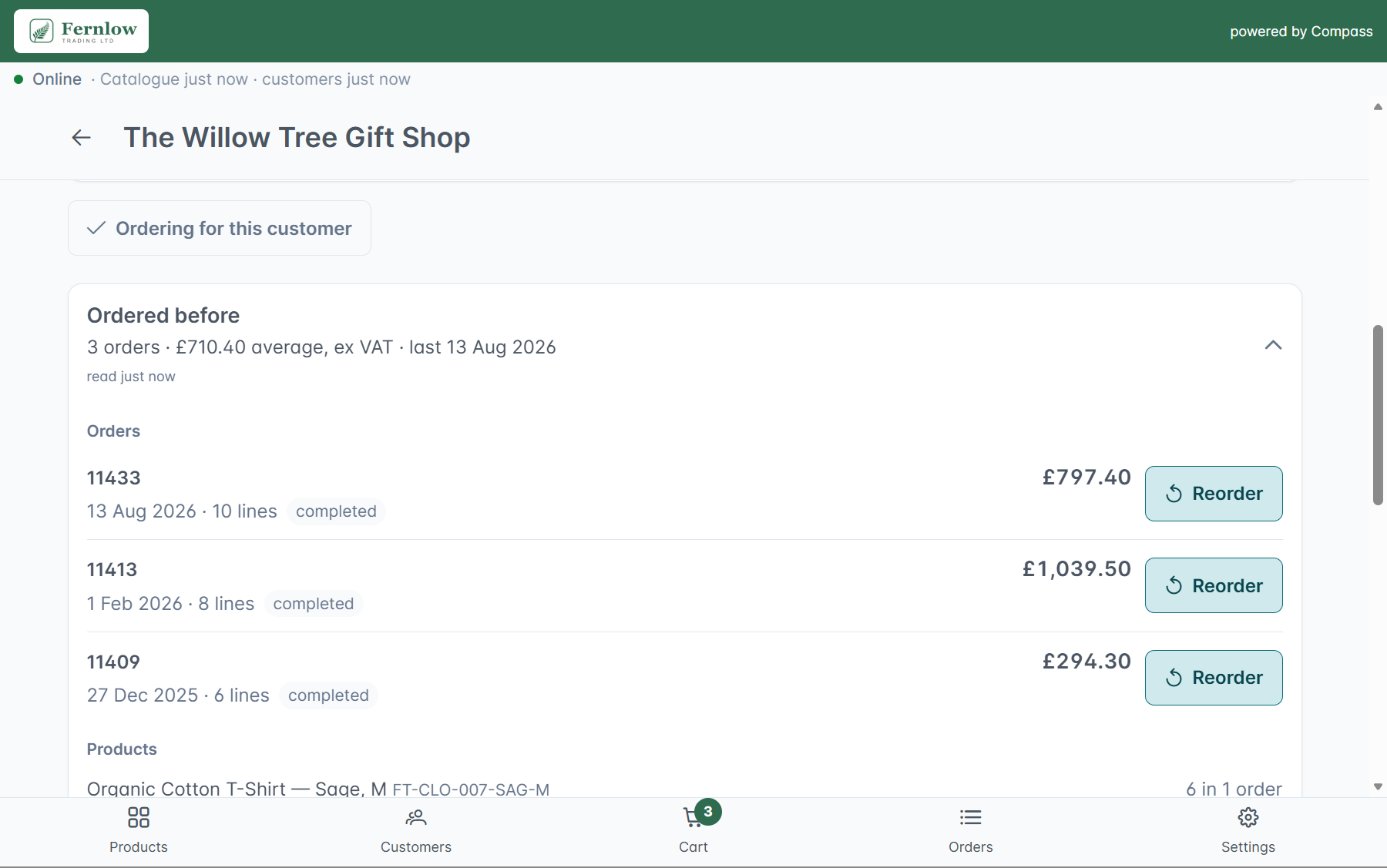Click 'powered by Compass' text
Viewport: 1387px width, 868px height.
[x=1301, y=31]
